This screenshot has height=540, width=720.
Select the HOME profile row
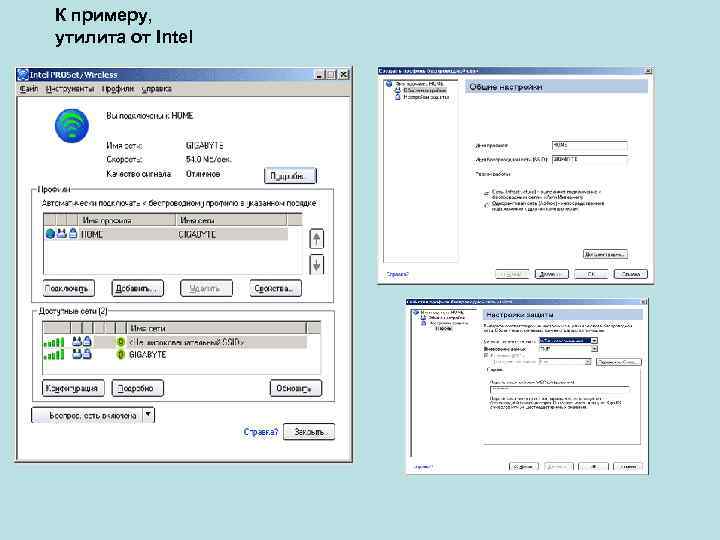(166, 234)
